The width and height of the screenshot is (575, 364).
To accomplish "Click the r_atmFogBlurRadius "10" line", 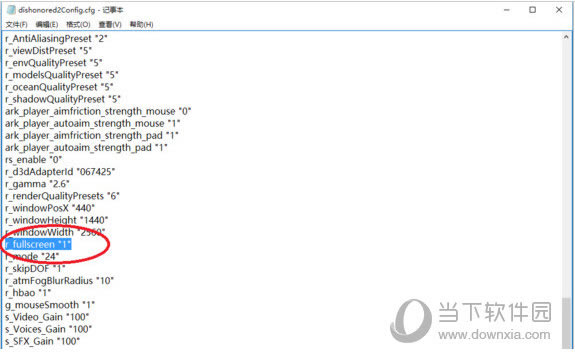I will 59,280.
